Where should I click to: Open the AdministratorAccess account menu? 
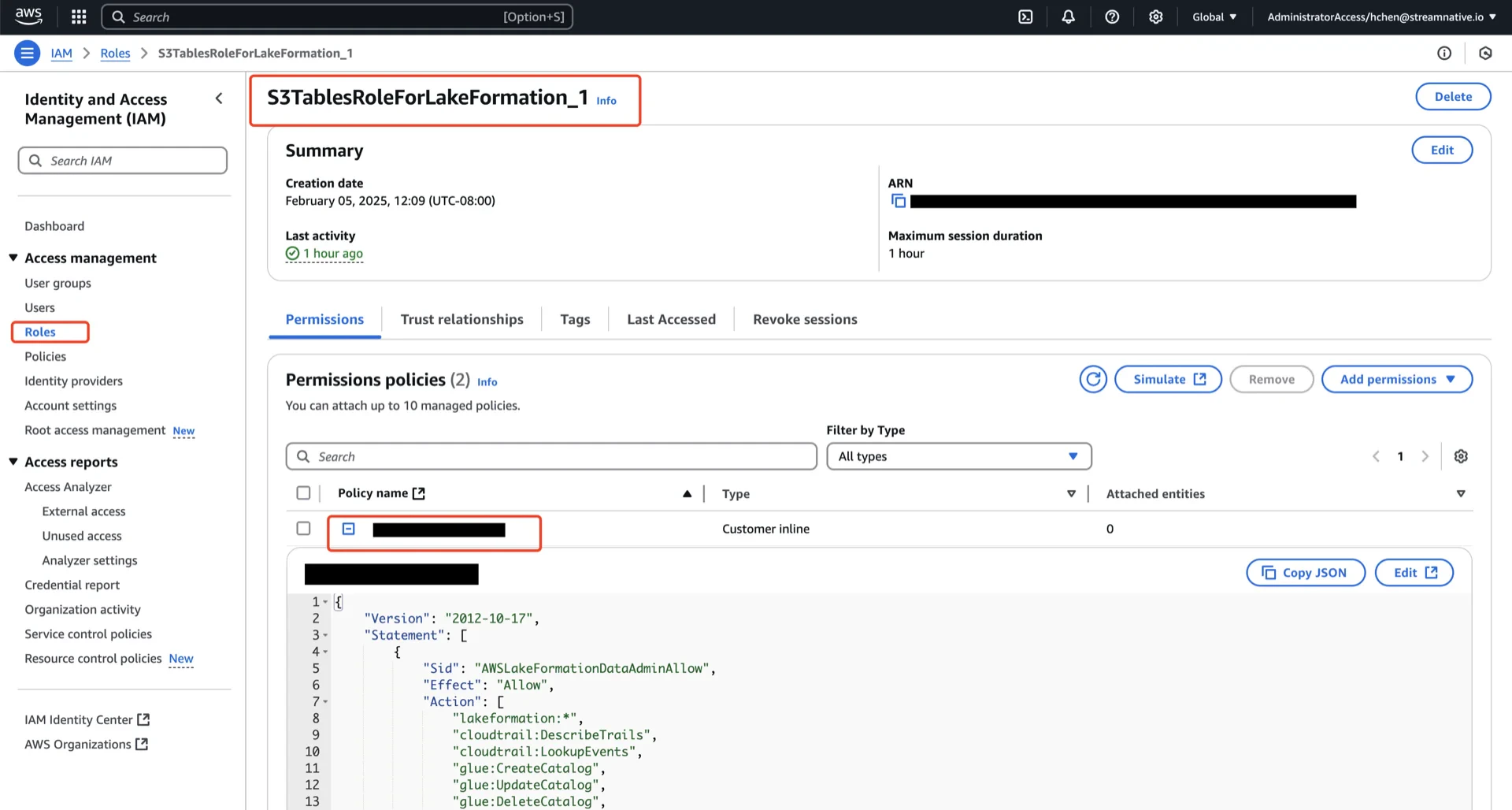(1381, 17)
